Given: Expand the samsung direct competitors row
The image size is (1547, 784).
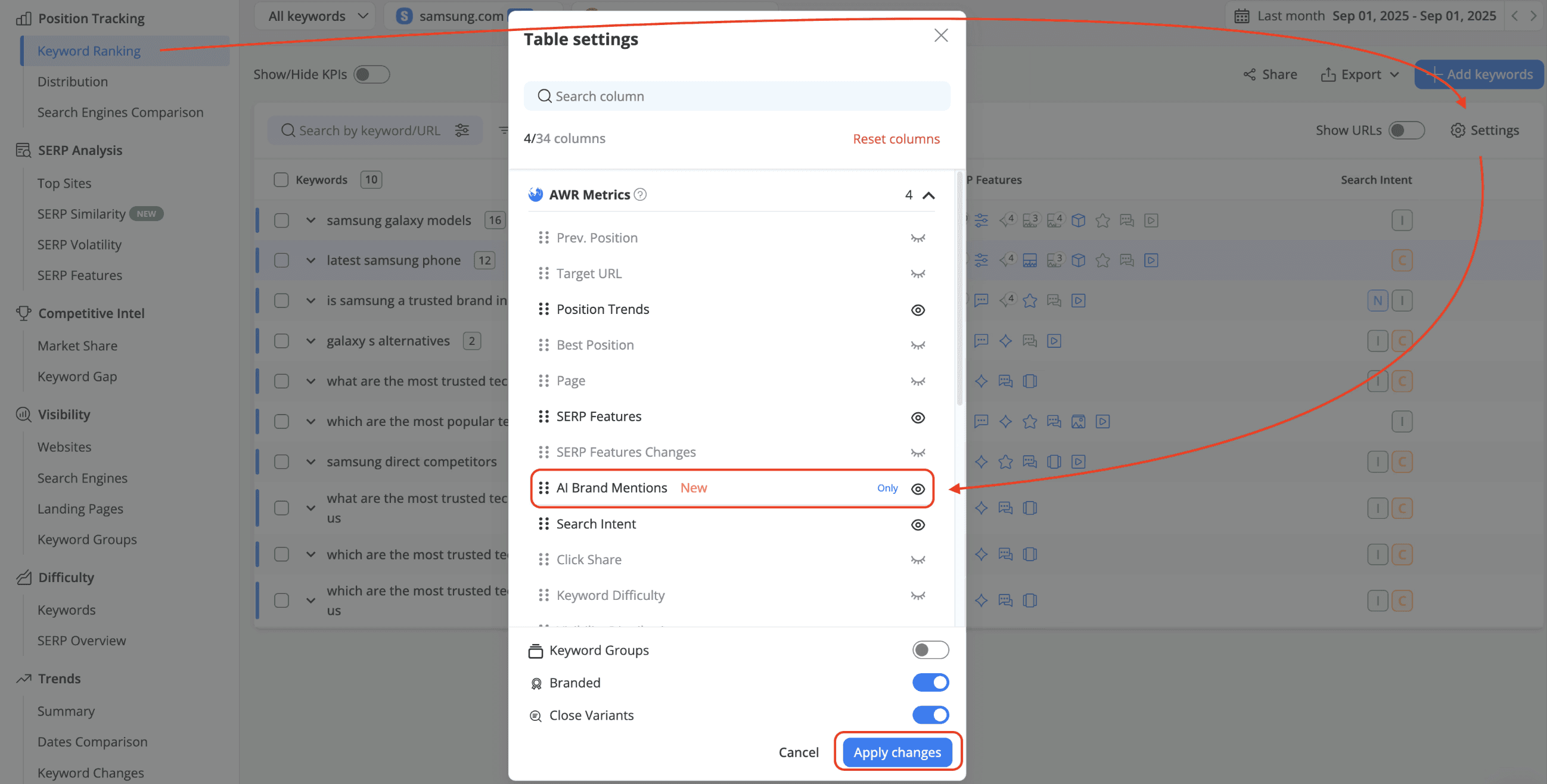Looking at the screenshot, I should pyautogui.click(x=310, y=462).
